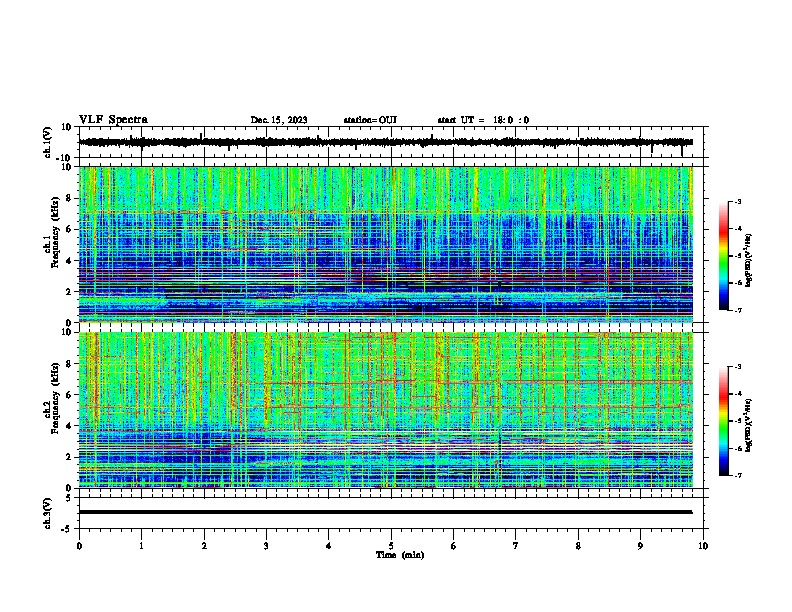
Task: Click the "-5" tick on ch.3(V) axis
Action: 67,529
